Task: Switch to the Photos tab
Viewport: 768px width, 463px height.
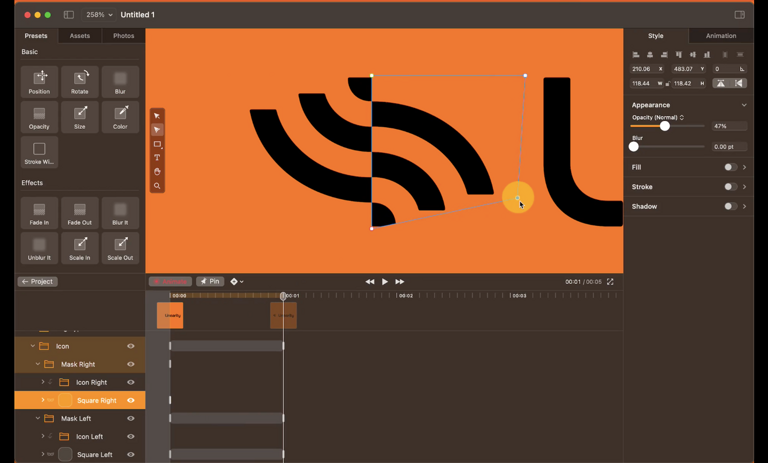Action: click(123, 36)
